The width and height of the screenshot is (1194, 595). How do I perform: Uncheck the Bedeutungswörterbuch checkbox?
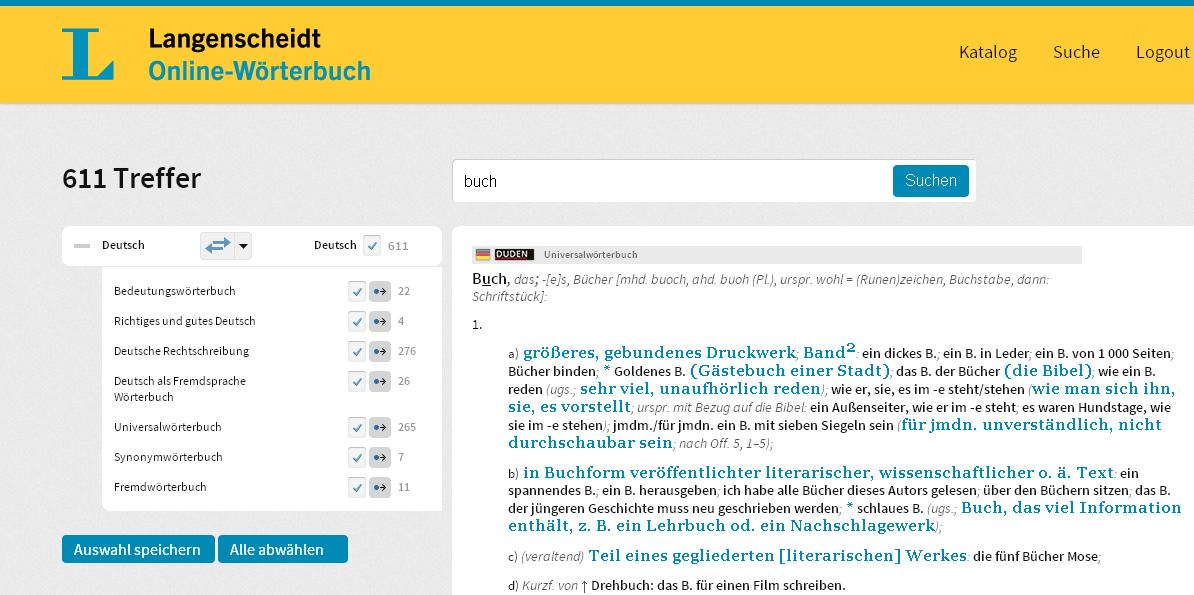click(x=357, y=291)
